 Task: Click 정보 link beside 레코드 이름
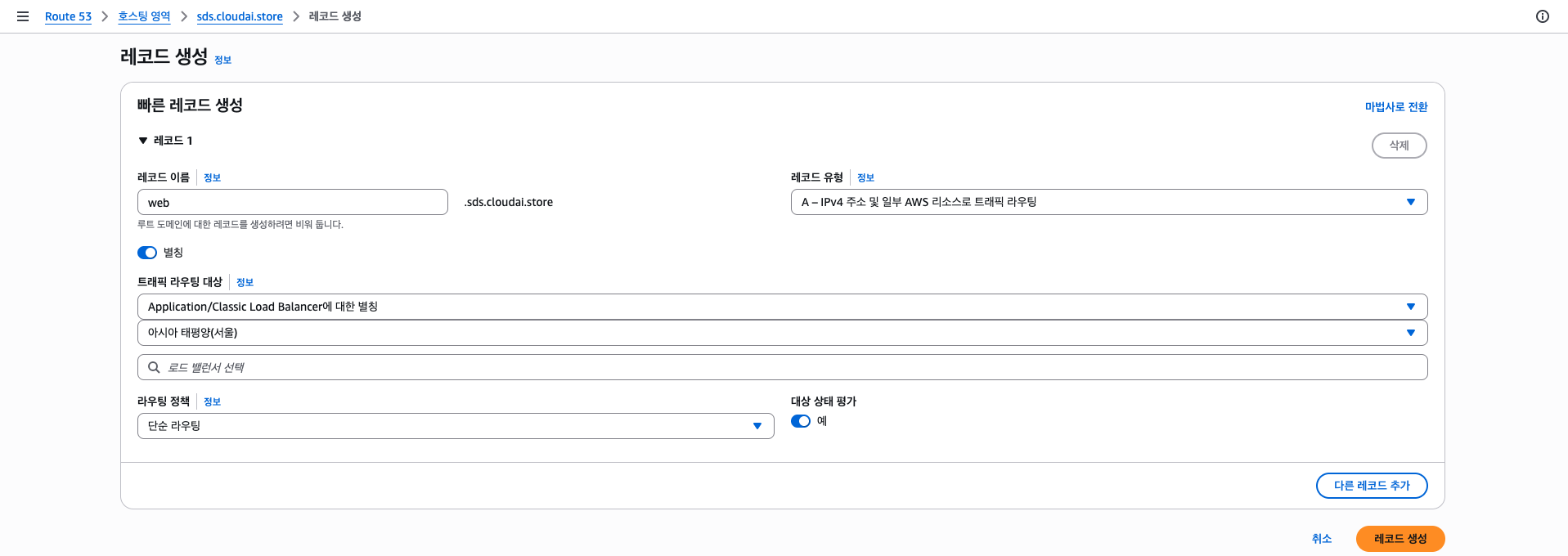(x=212, y=177)
